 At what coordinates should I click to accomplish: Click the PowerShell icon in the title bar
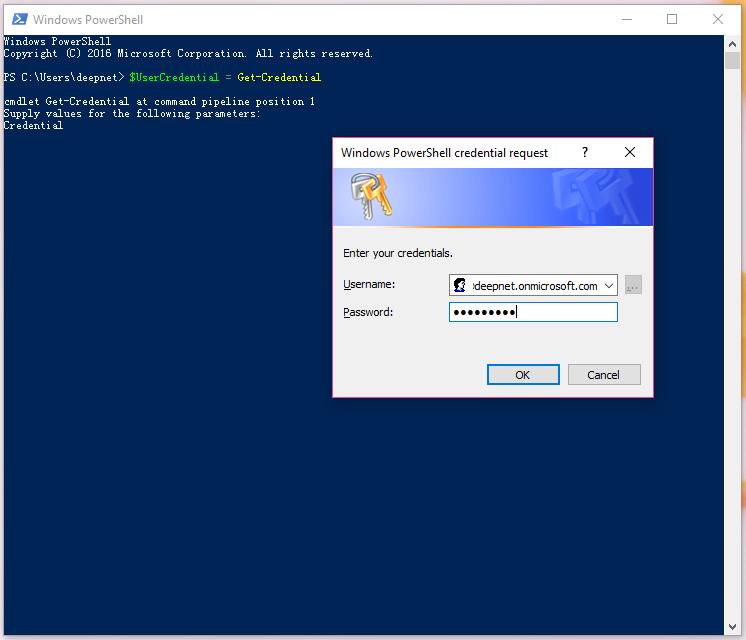[x=18, y=19]
